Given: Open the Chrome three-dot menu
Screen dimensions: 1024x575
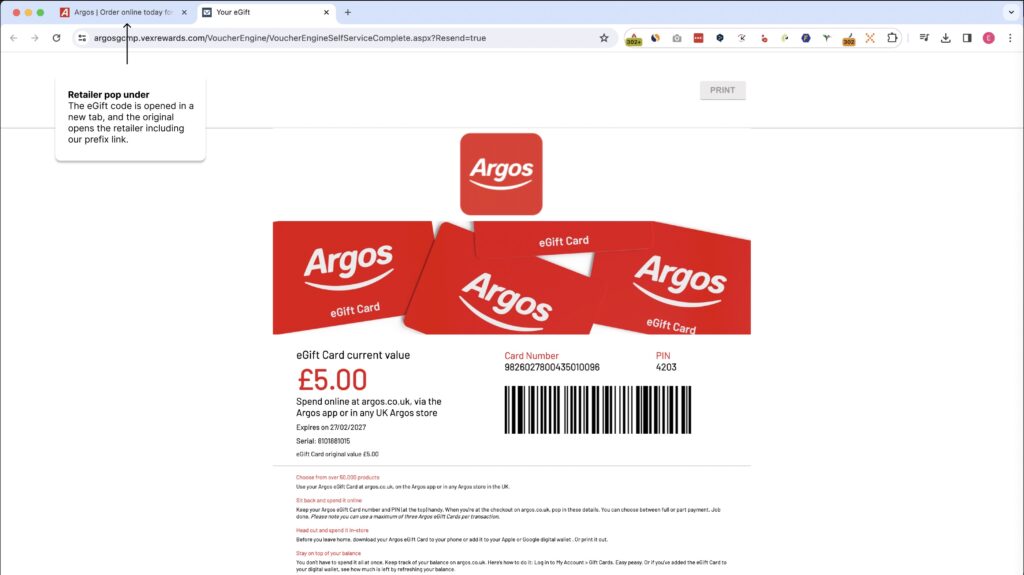Looking at the screenshot, I should (x=1010, y=38).
